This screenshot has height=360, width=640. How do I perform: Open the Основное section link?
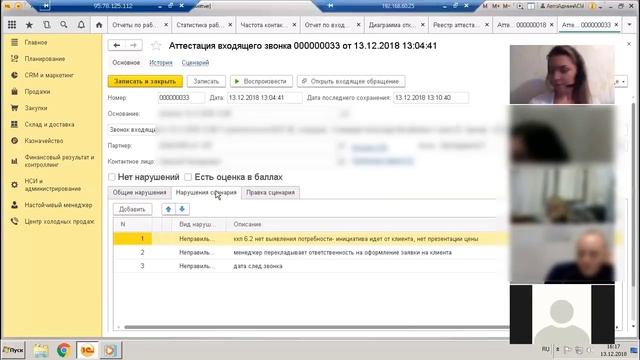point(126,62)
